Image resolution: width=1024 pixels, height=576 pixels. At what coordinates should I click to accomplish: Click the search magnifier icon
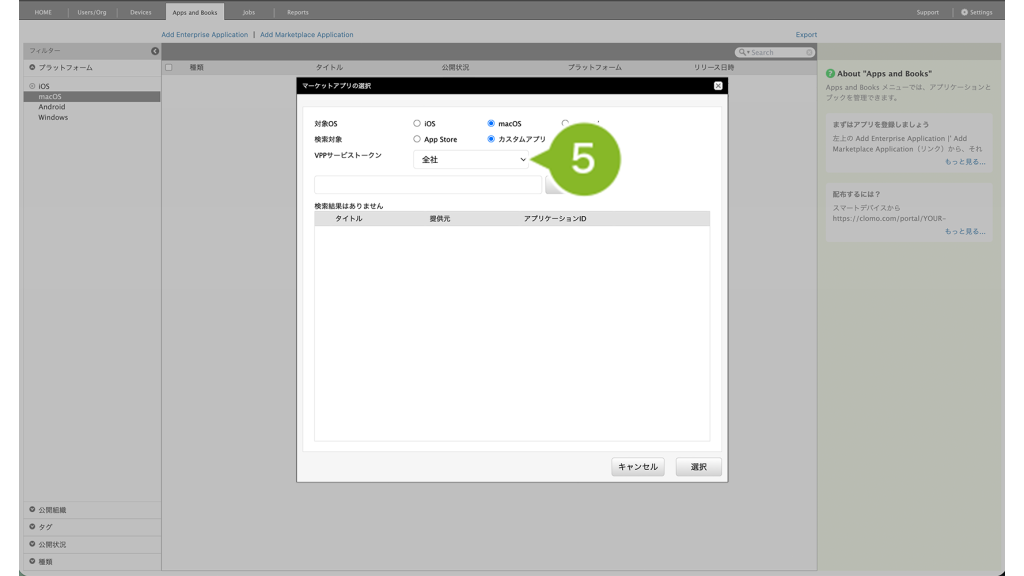743,52
